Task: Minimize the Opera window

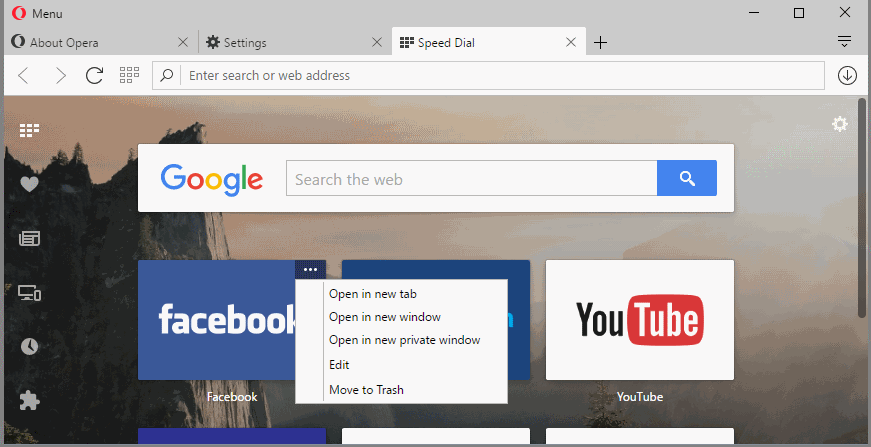Action: 753,13
